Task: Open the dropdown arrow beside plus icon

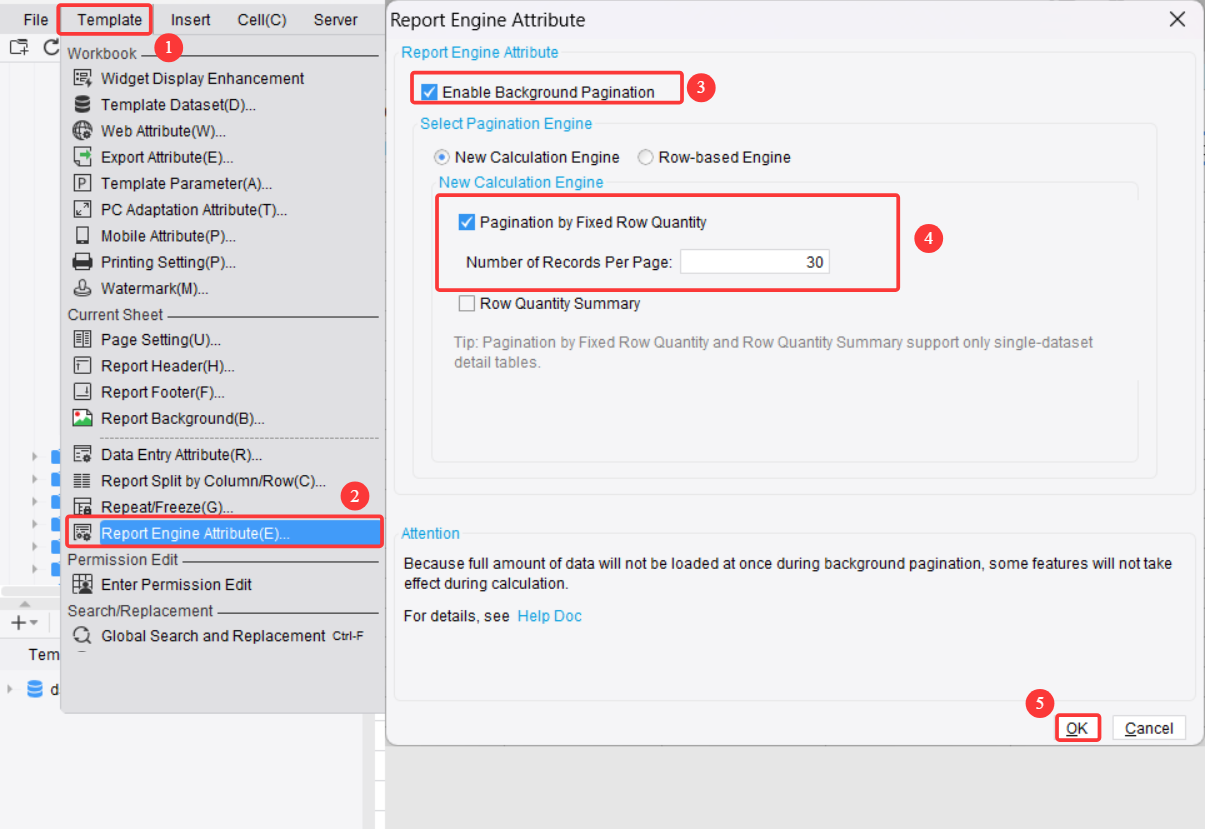Action: point(34,623)
